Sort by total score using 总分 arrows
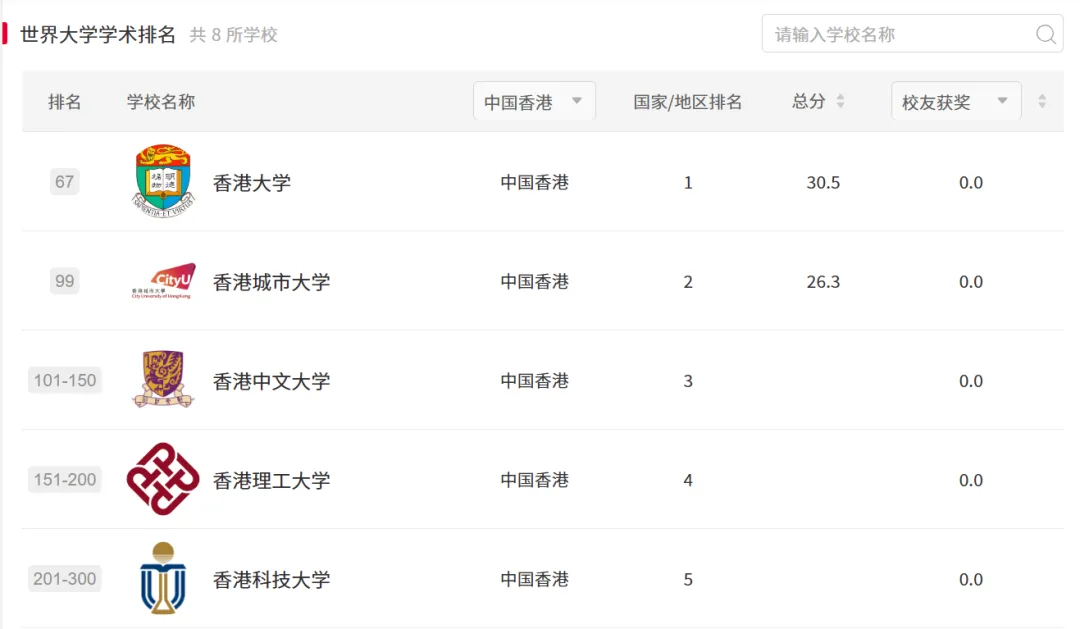This screenshot has width=1080, height=629. (840, 102)
